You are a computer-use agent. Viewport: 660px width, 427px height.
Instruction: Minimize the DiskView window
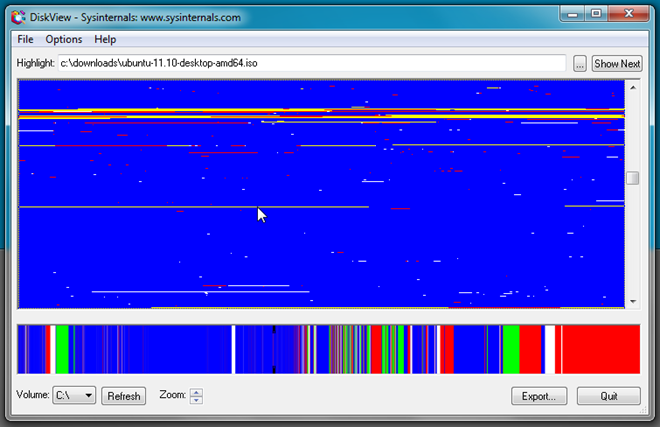(572, 14)
